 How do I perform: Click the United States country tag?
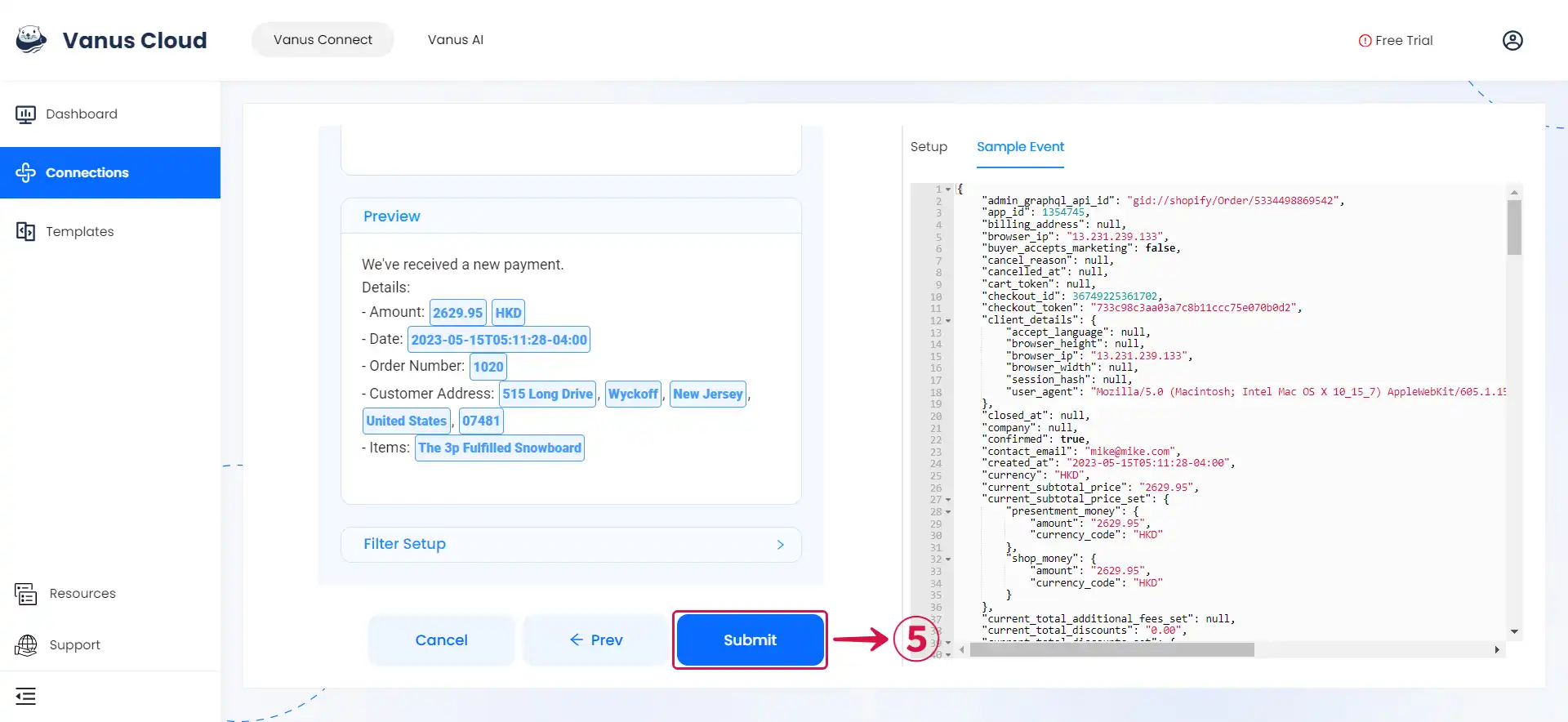coord(407,421)
